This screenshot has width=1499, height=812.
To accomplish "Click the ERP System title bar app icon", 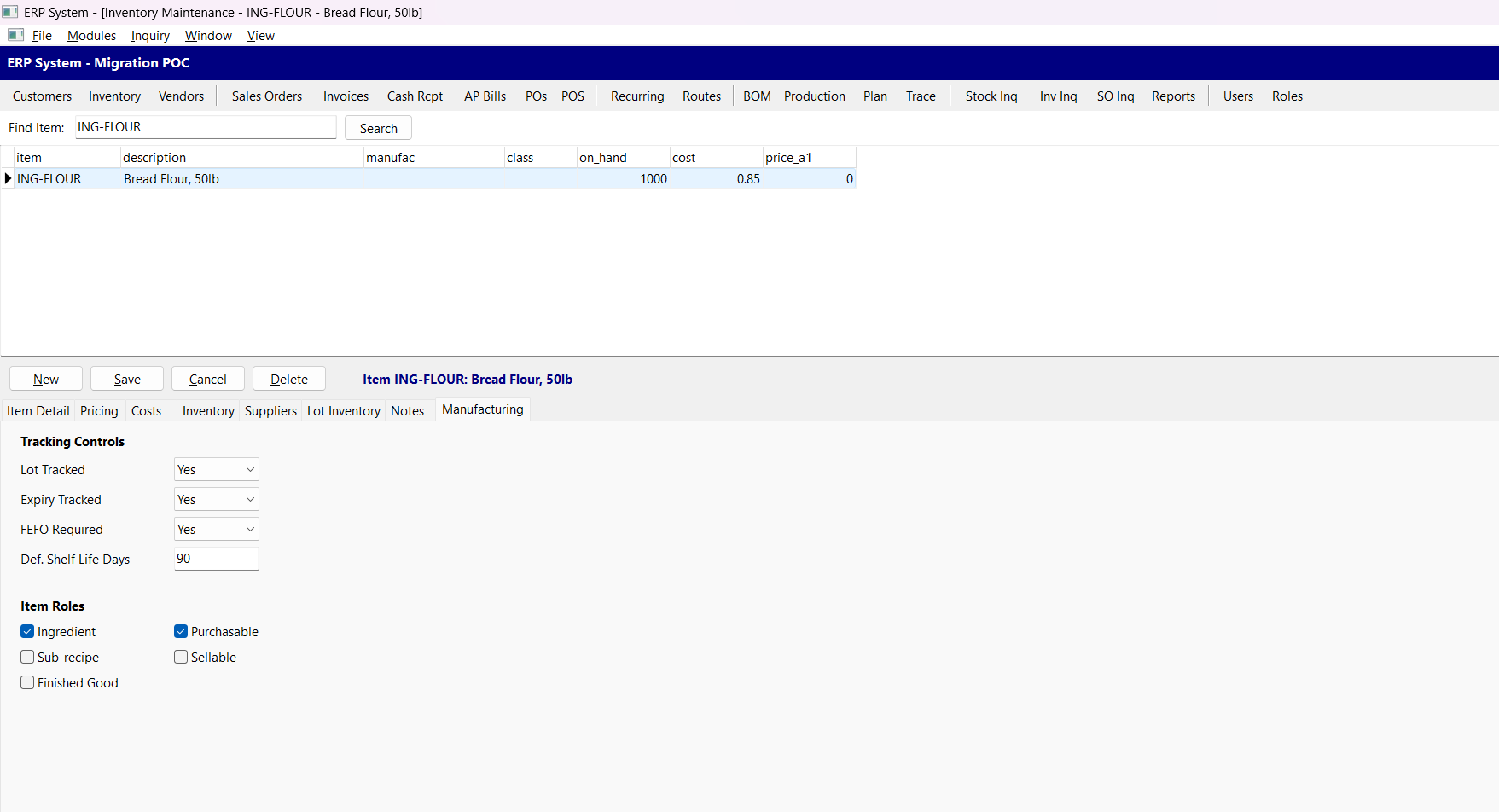I will click(x=10, y=12).
